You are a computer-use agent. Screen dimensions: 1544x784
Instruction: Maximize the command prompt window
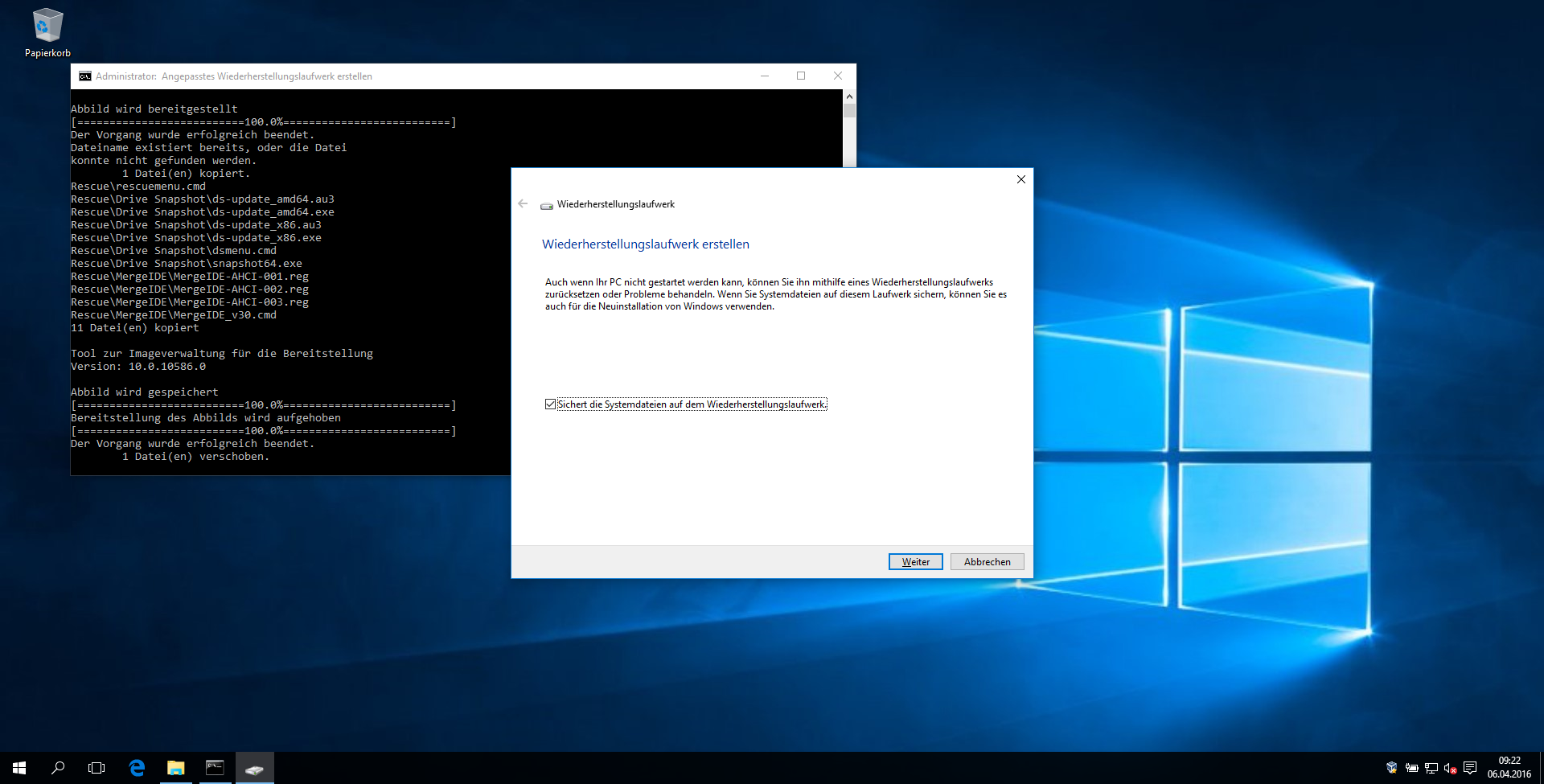(801, 76)
